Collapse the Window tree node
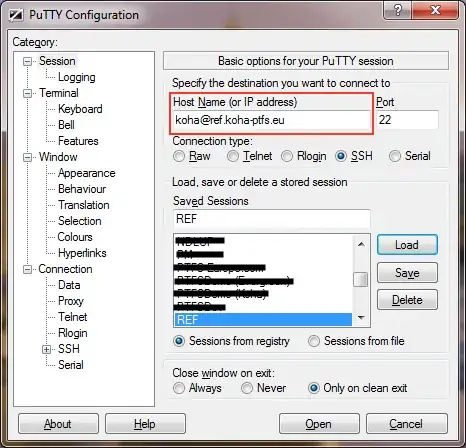The height and width of the screenshot is (448, 466). [x=27, y=157]
